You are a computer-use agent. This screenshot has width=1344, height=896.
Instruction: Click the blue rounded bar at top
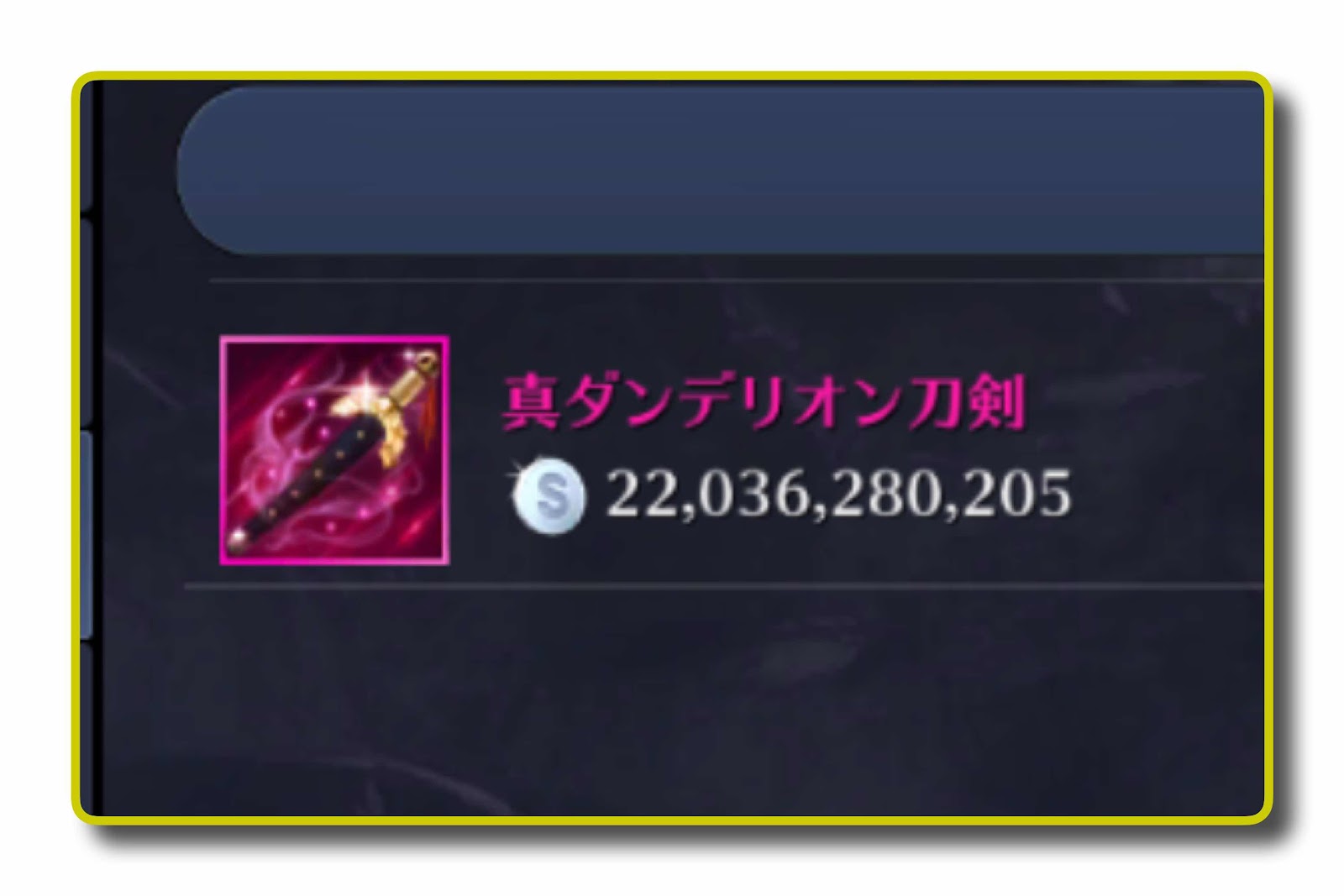pos(720,170)
